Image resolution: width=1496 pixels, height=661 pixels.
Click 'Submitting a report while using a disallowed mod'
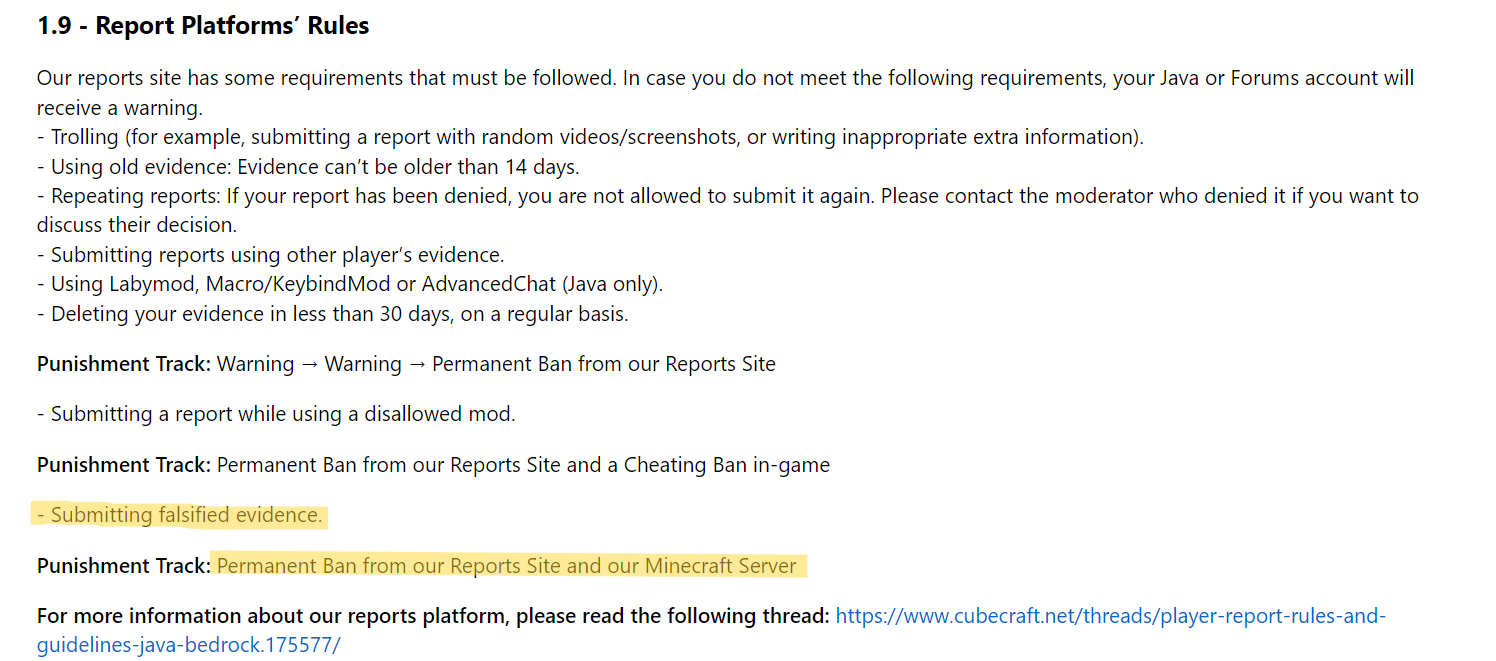coord(276,414)
